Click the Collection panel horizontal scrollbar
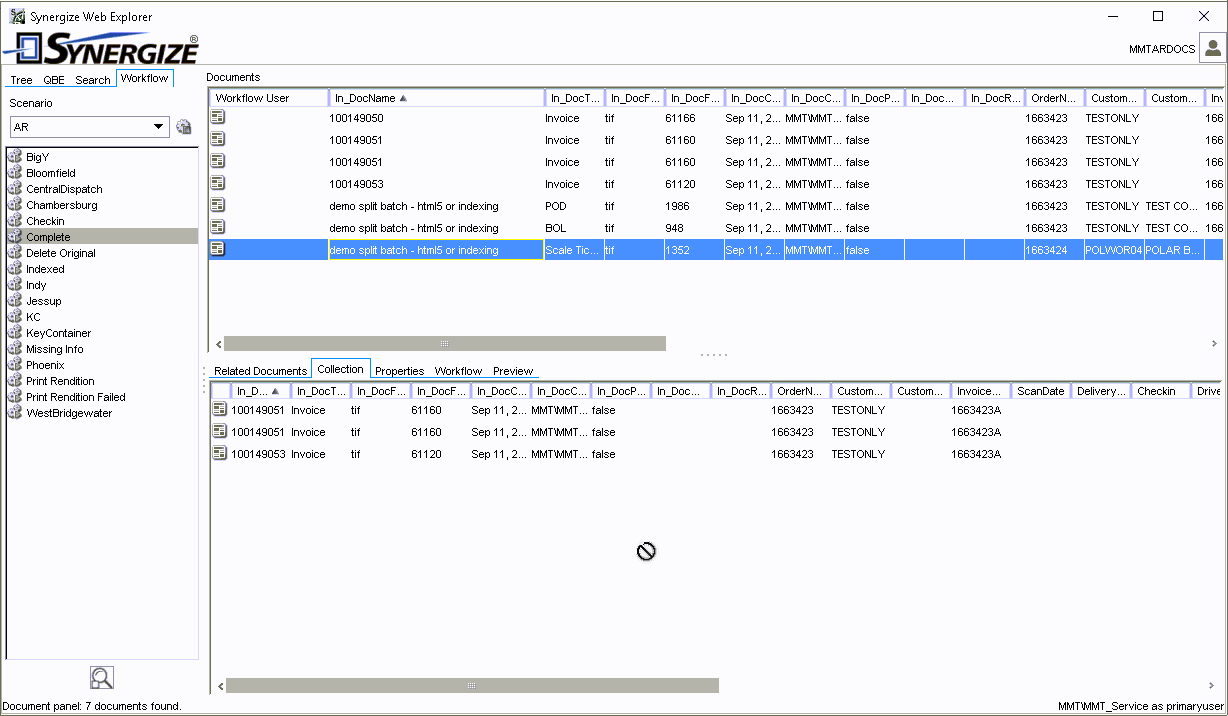The width and height of the screenshot is (1228, 716). [472, 685]
